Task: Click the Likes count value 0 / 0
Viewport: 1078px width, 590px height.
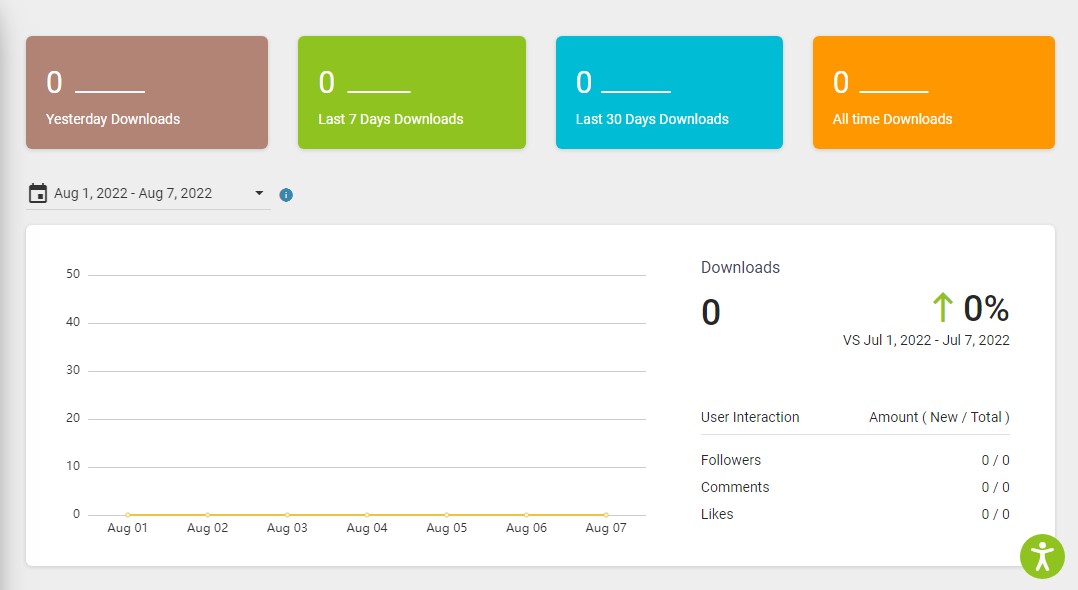Action: point(995,514)
